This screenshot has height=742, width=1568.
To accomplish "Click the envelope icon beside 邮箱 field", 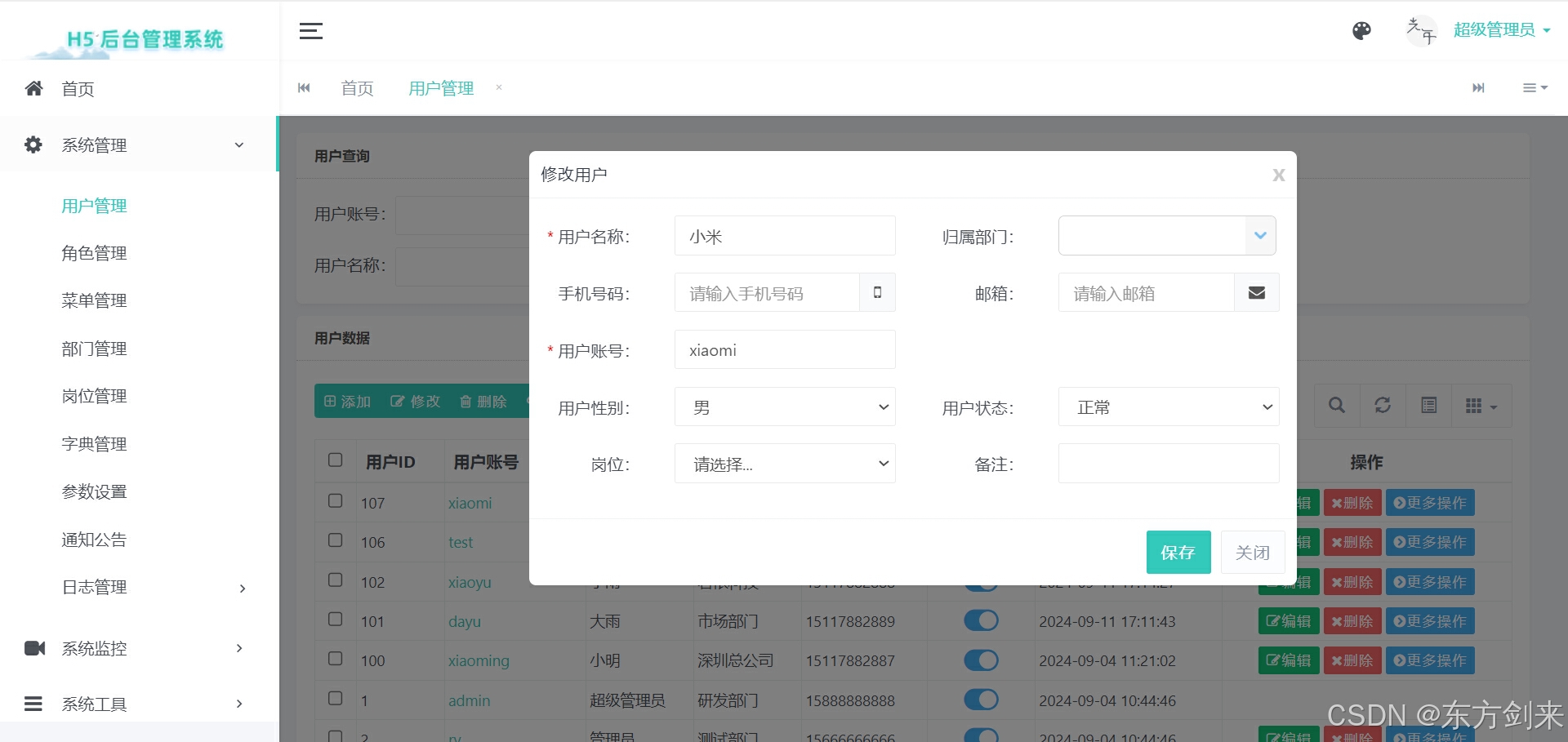I will tap(1257, 292).
